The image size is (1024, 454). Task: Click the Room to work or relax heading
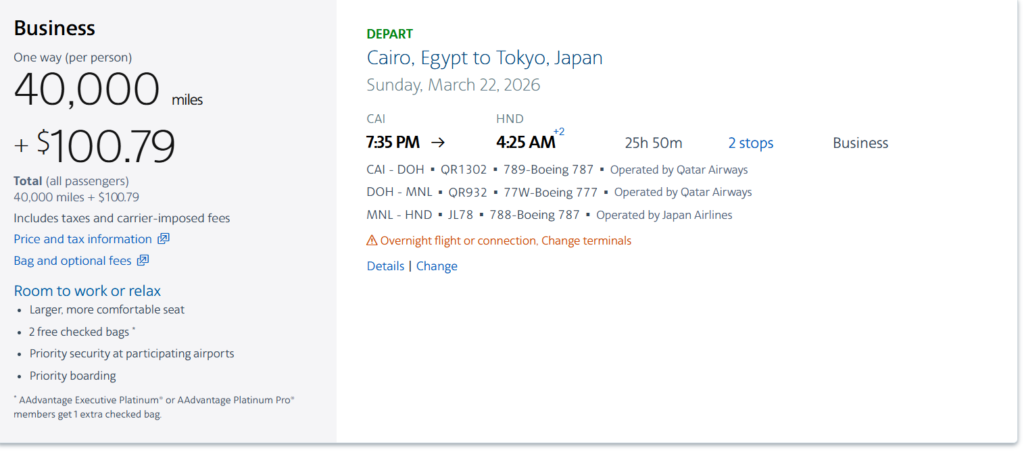click(87, 291)
